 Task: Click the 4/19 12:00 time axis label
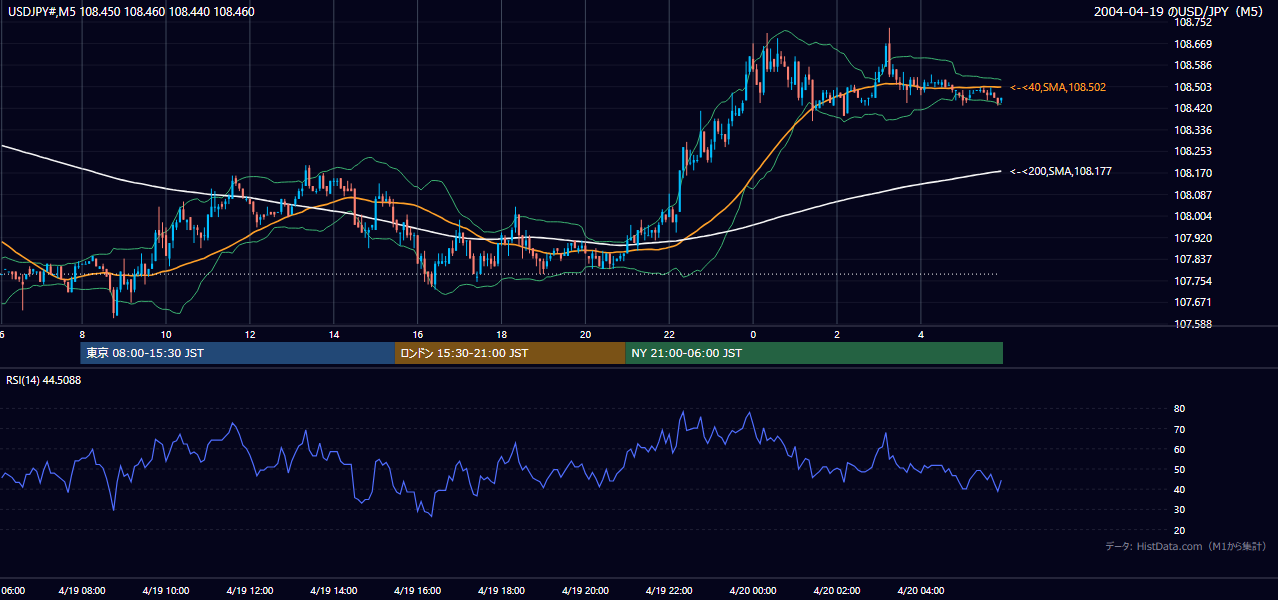(x=249, y=590)
